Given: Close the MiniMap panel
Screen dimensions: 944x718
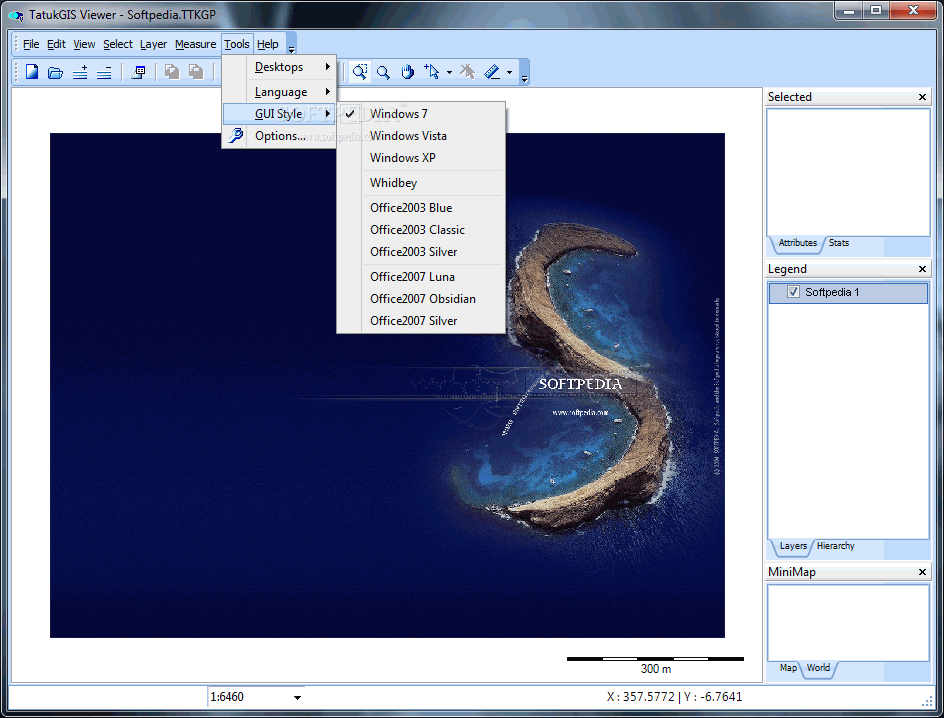Looking at the screenshot, I should click(x=922, y=572).
